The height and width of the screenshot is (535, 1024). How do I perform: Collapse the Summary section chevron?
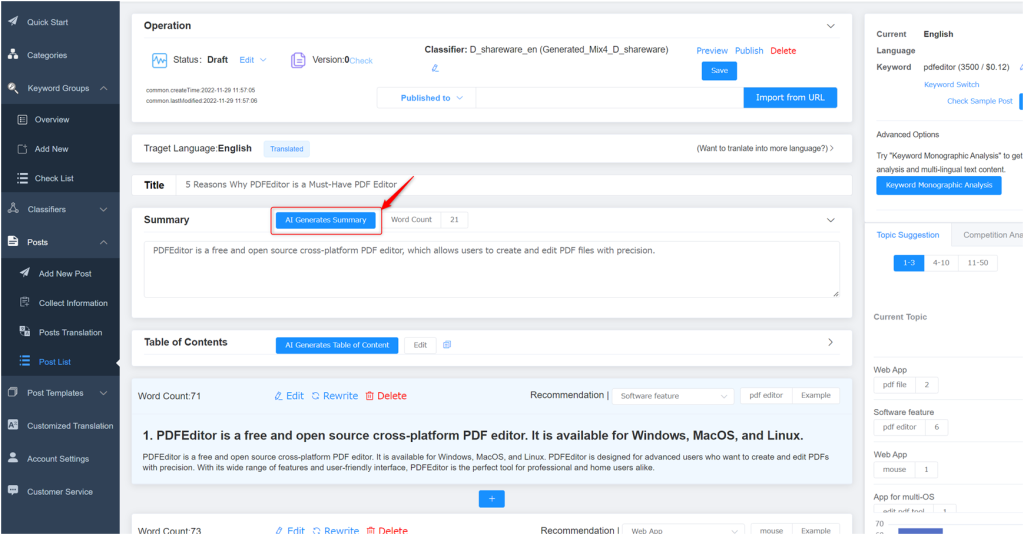click(831, 220)
